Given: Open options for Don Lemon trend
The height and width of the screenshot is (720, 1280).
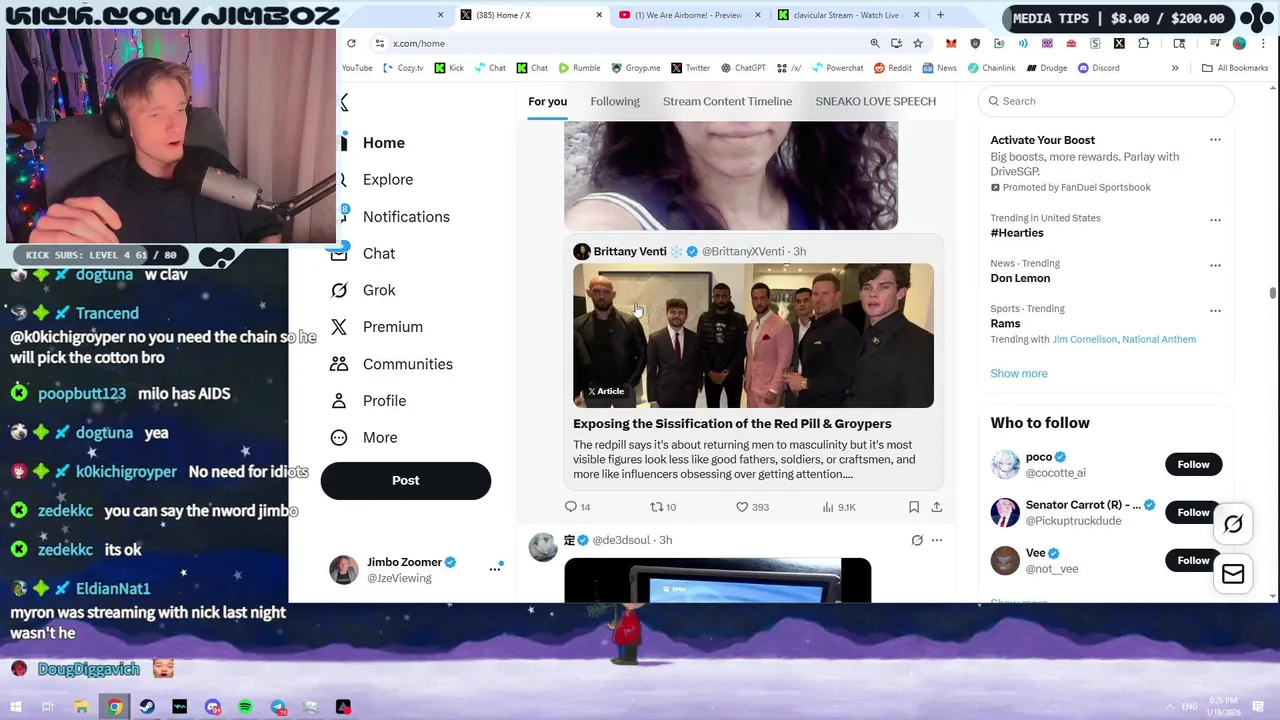Looking at the screenshot, I should (1215, 266).
